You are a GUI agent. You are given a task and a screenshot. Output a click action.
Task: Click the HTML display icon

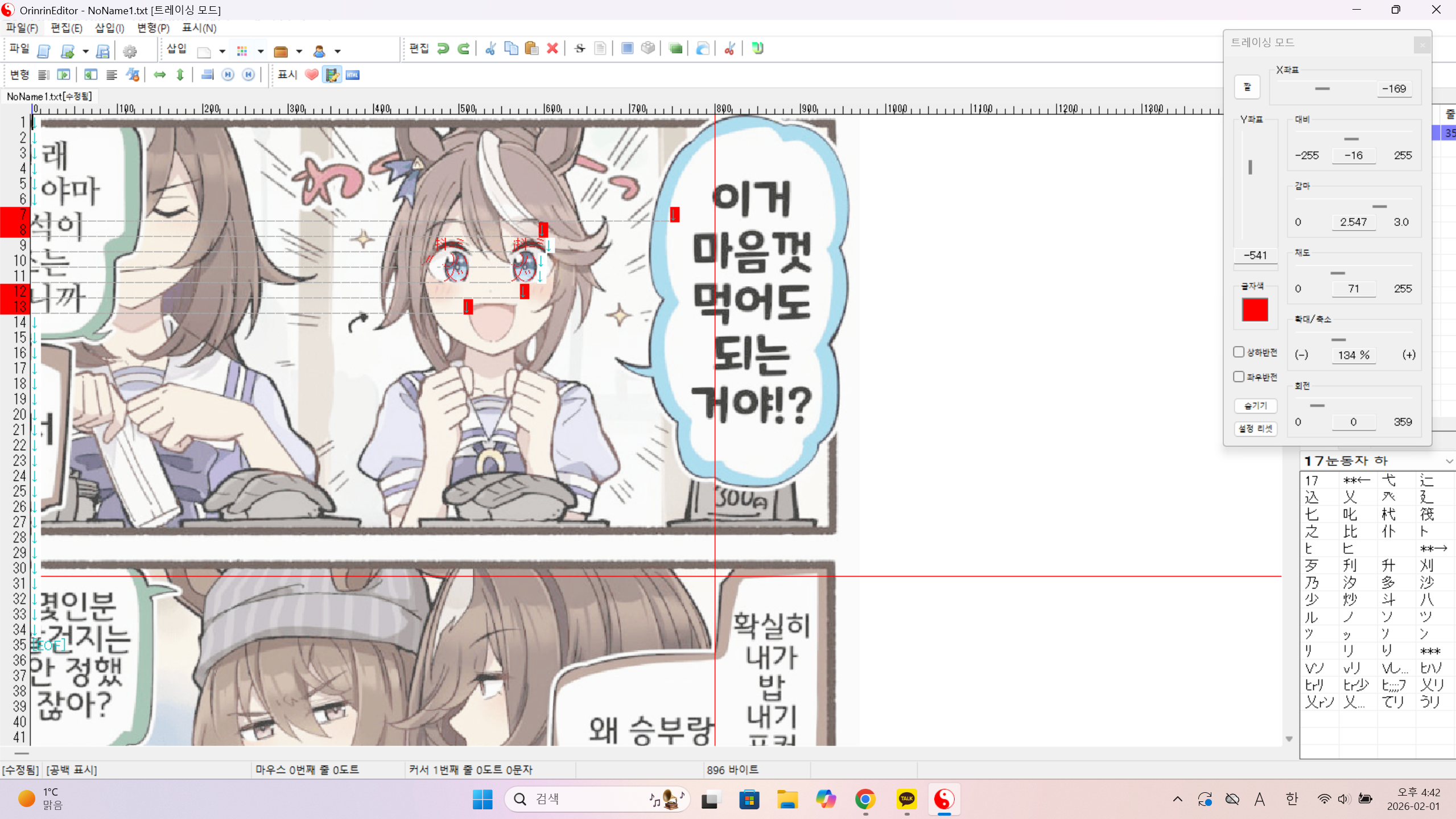point(353,75)
